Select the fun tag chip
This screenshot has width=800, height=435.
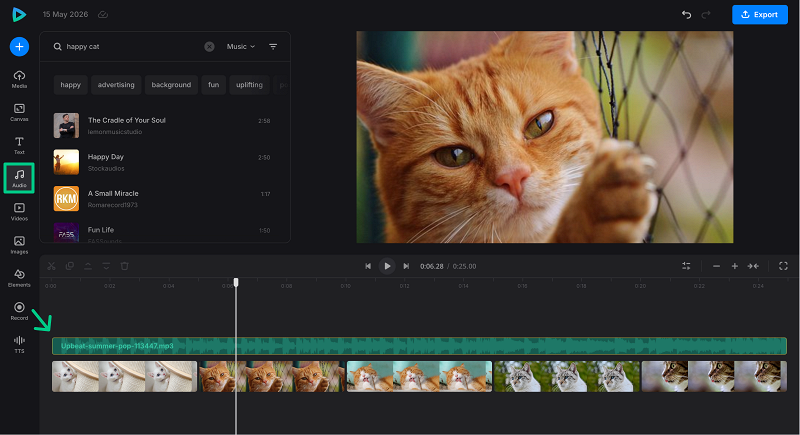(213, 85)
